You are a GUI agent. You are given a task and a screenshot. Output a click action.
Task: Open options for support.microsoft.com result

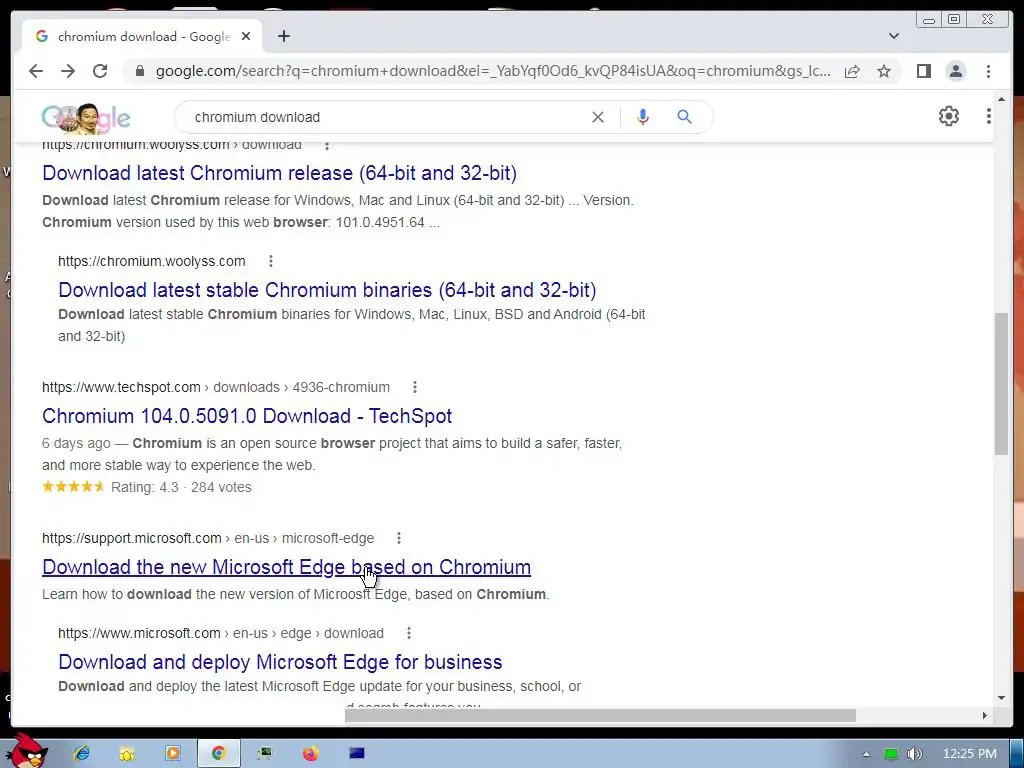point(399,538)
